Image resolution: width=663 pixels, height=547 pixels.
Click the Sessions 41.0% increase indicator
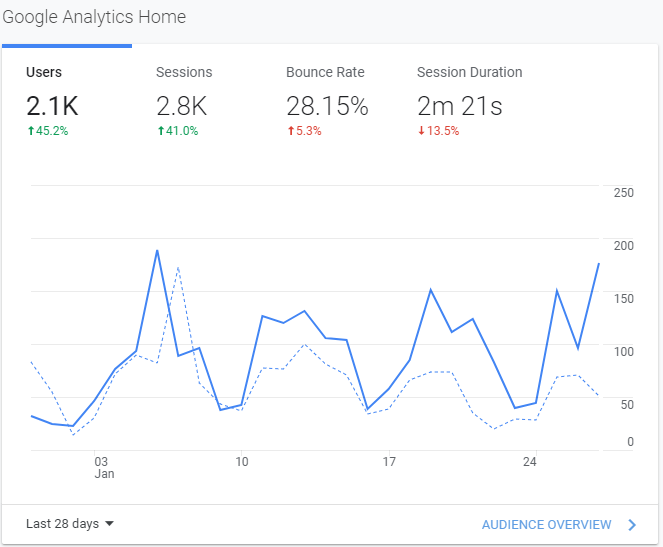point(178,131)
